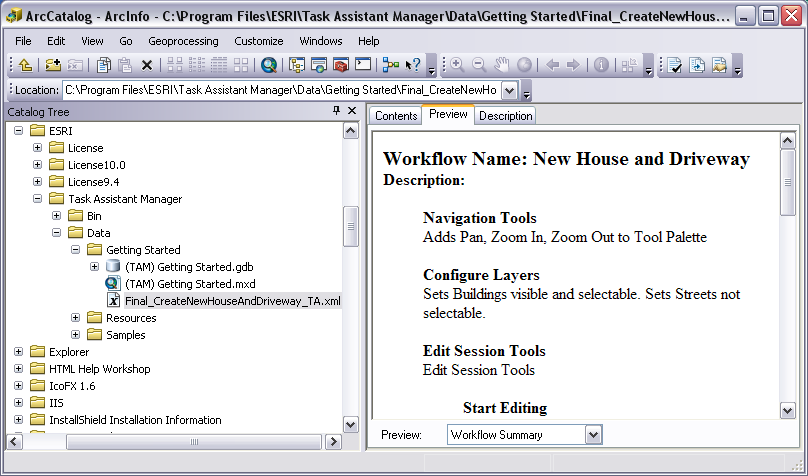Expand the (TAM) Getting Started.gdb geodatabase

click(x=94, y=267)
